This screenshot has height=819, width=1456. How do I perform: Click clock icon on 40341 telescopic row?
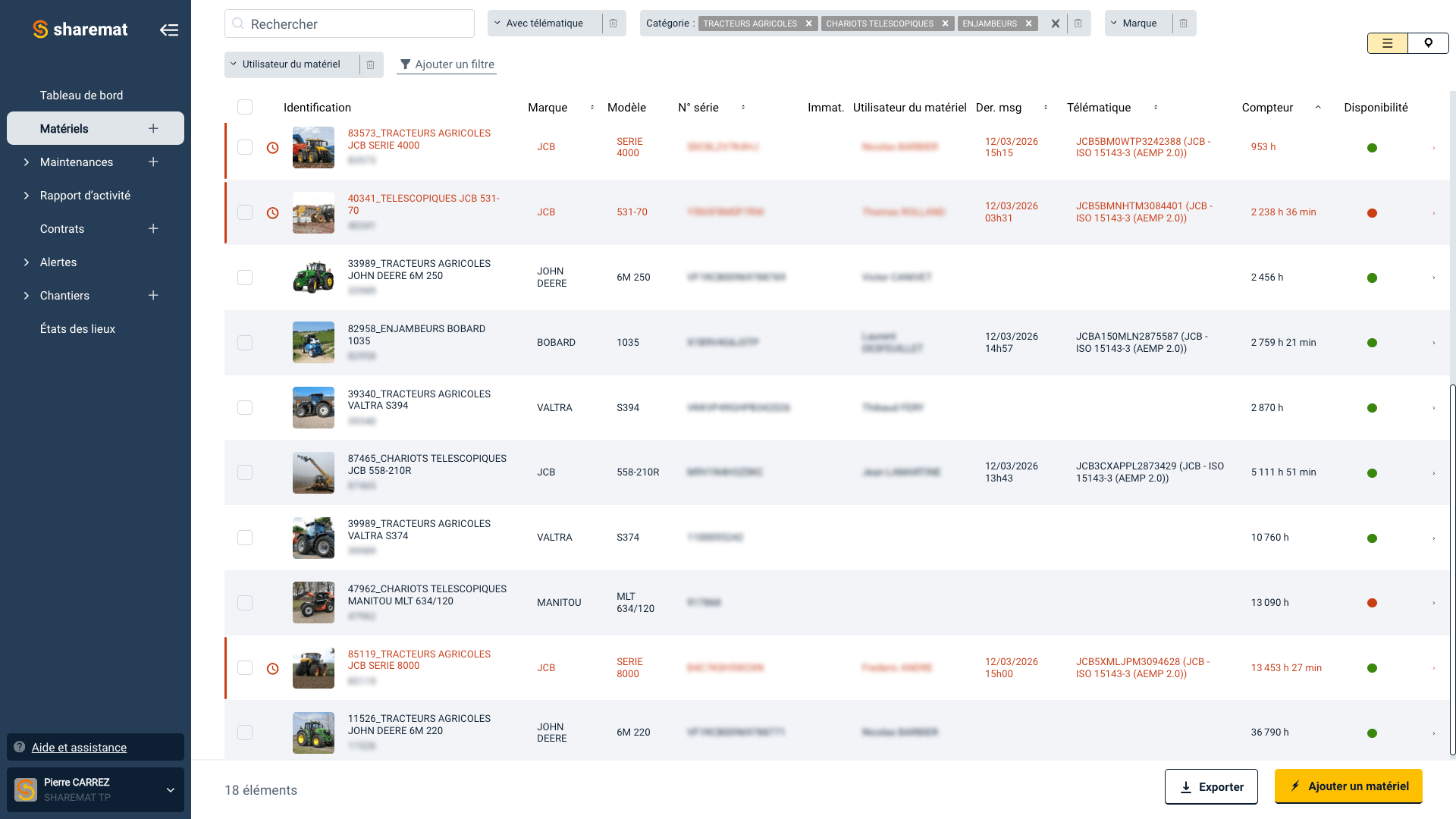273,213
